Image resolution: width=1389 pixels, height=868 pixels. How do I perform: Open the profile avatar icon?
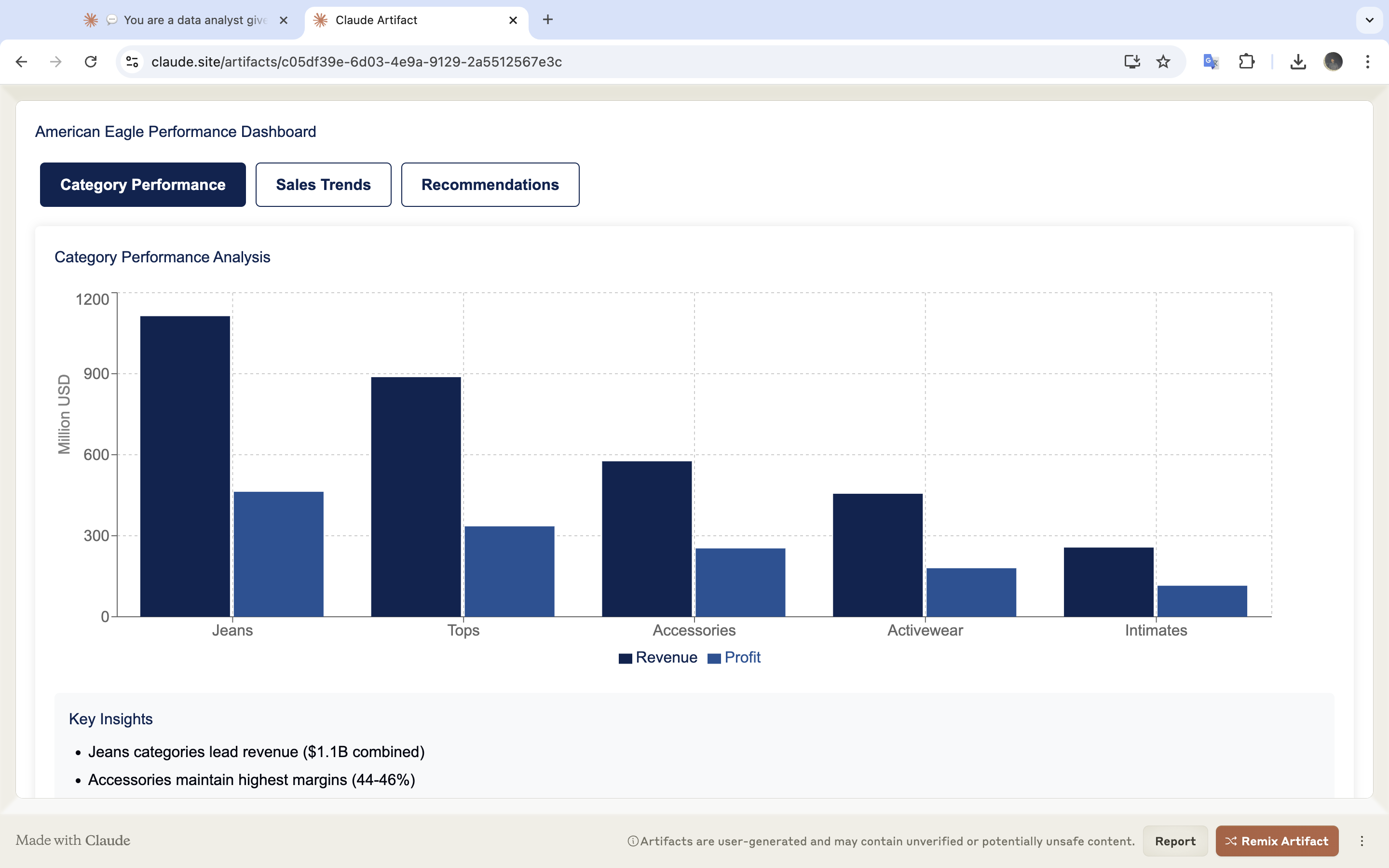pyautogui.click(x=1333, y=61)
